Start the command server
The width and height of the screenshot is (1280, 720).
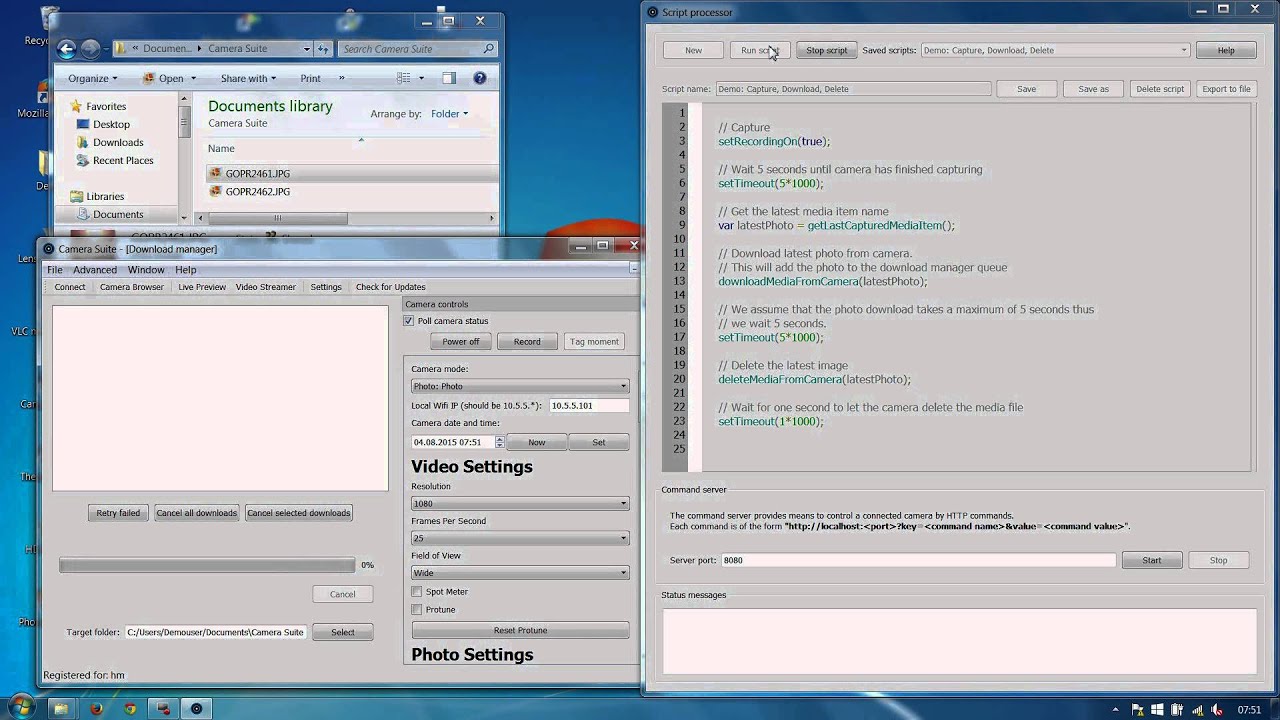1152,560
